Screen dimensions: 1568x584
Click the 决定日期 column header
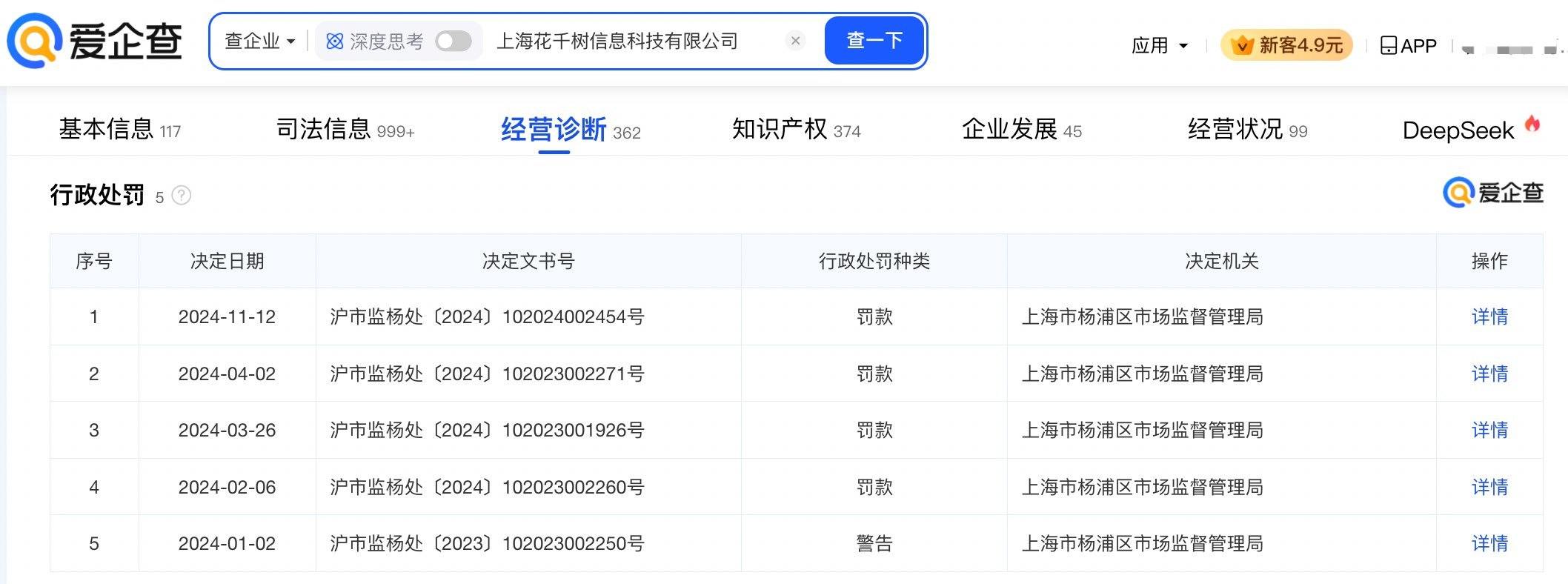227,261
